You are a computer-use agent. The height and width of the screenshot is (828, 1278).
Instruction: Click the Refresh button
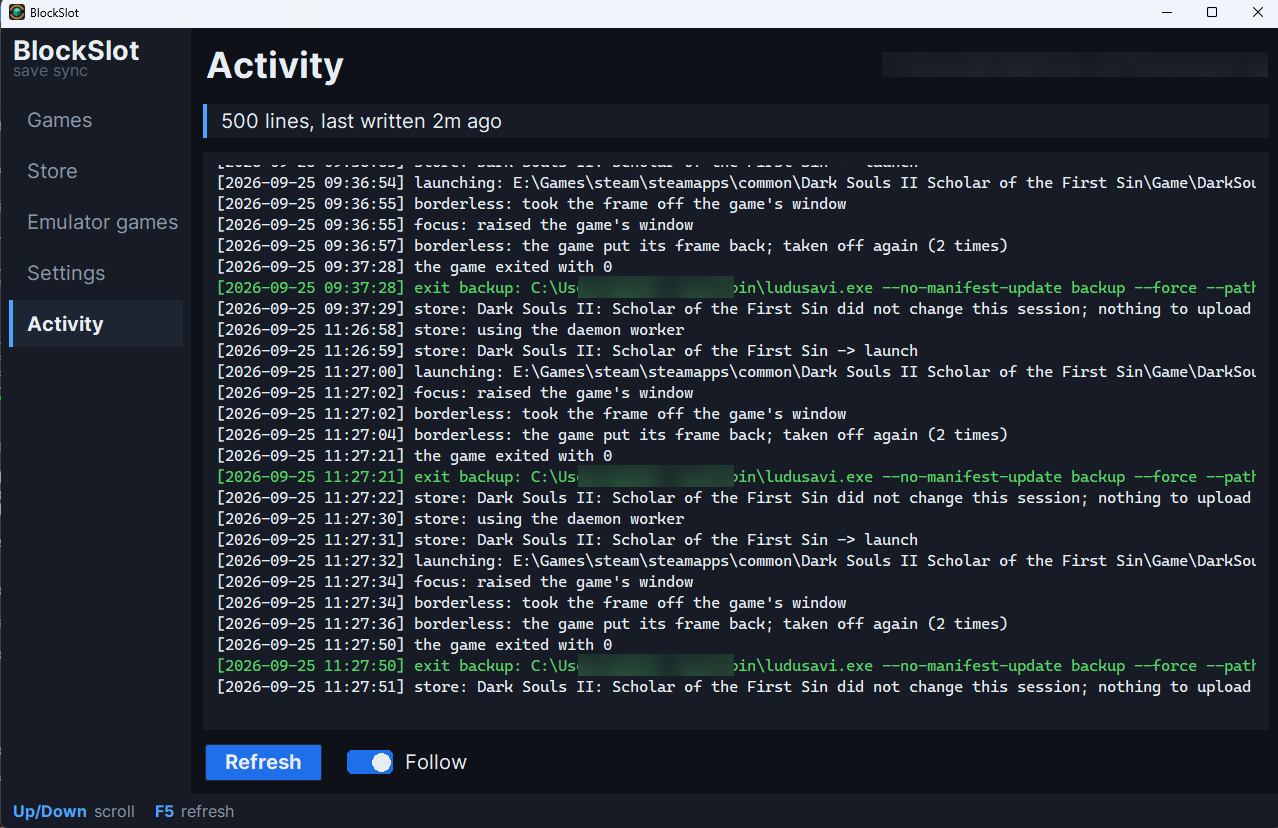pyautogui.click(x=263, y=762)
